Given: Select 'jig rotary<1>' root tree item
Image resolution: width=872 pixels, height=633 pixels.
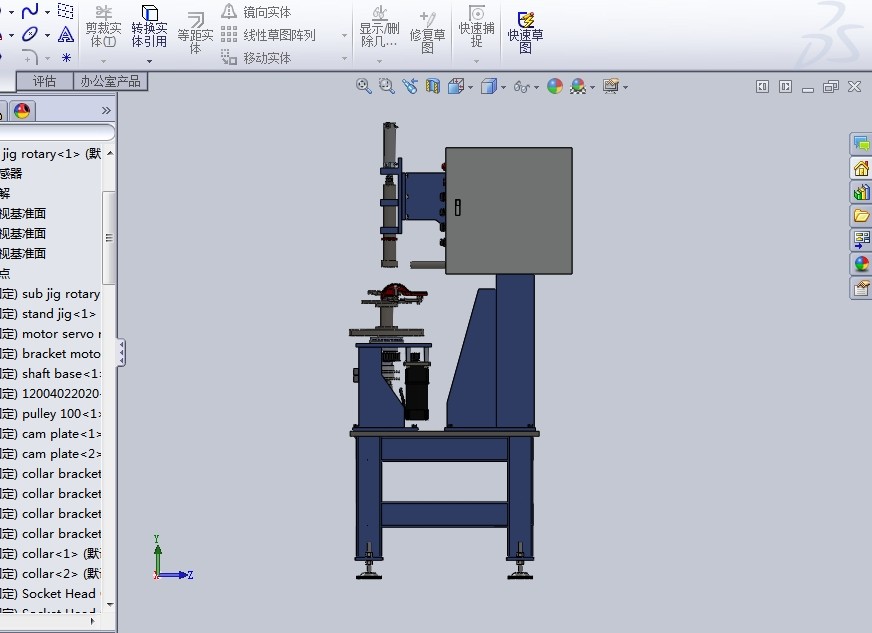Looking at the screenshot, I should 51,154.
